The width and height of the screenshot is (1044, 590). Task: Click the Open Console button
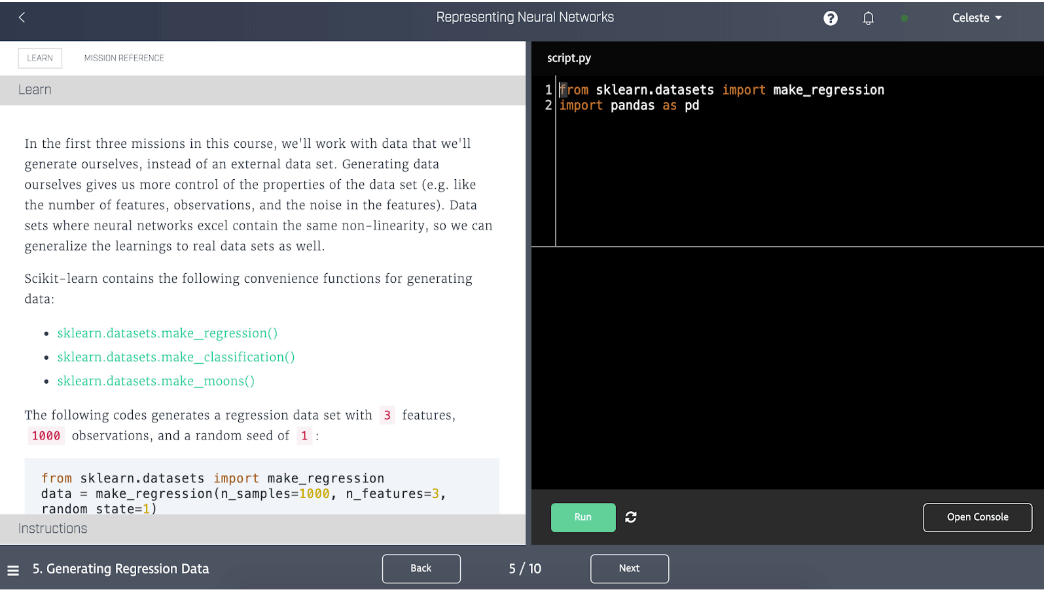click(977, 517)
